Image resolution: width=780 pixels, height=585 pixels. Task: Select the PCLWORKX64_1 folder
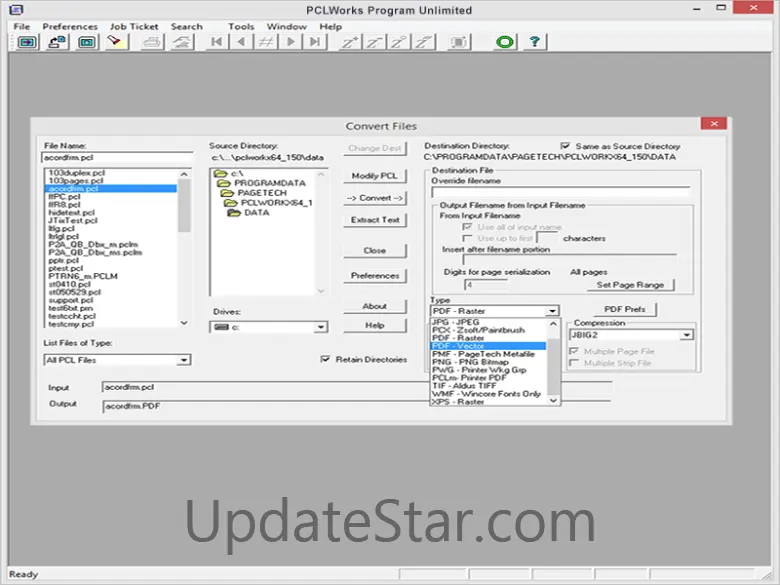(269, 203)
